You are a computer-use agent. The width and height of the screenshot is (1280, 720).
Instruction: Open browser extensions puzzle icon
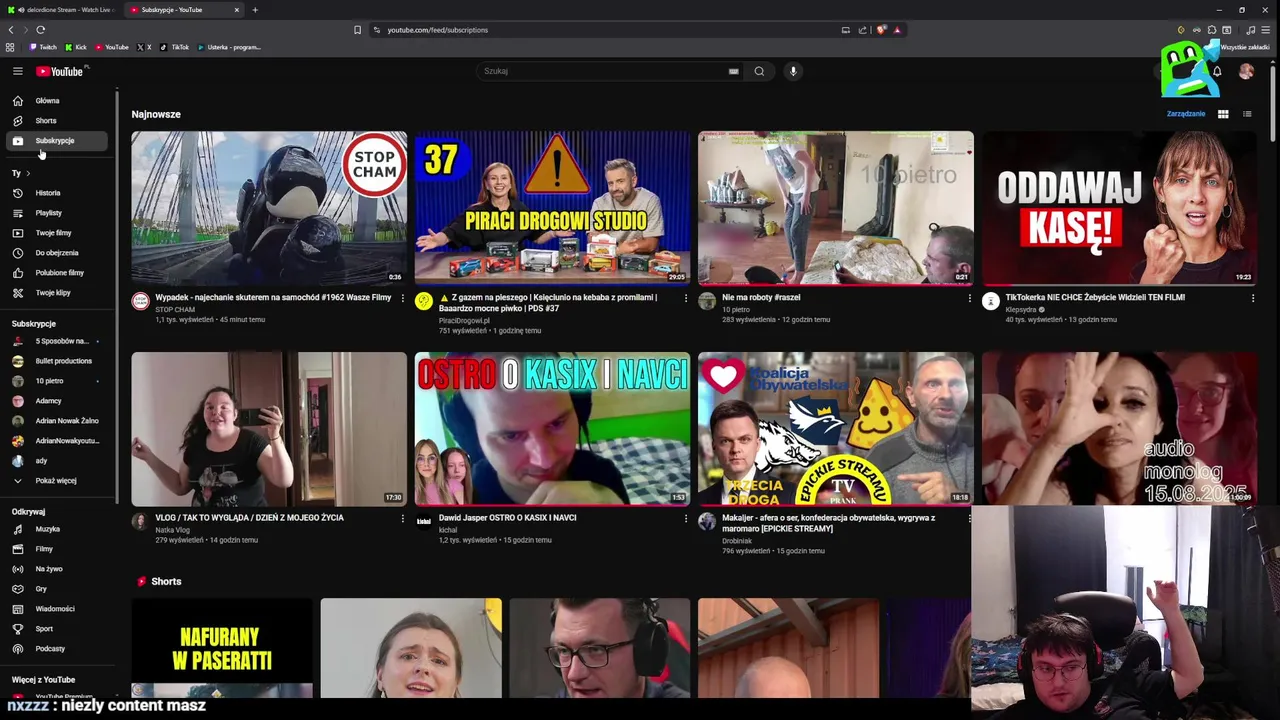[x=1212, y=30]
